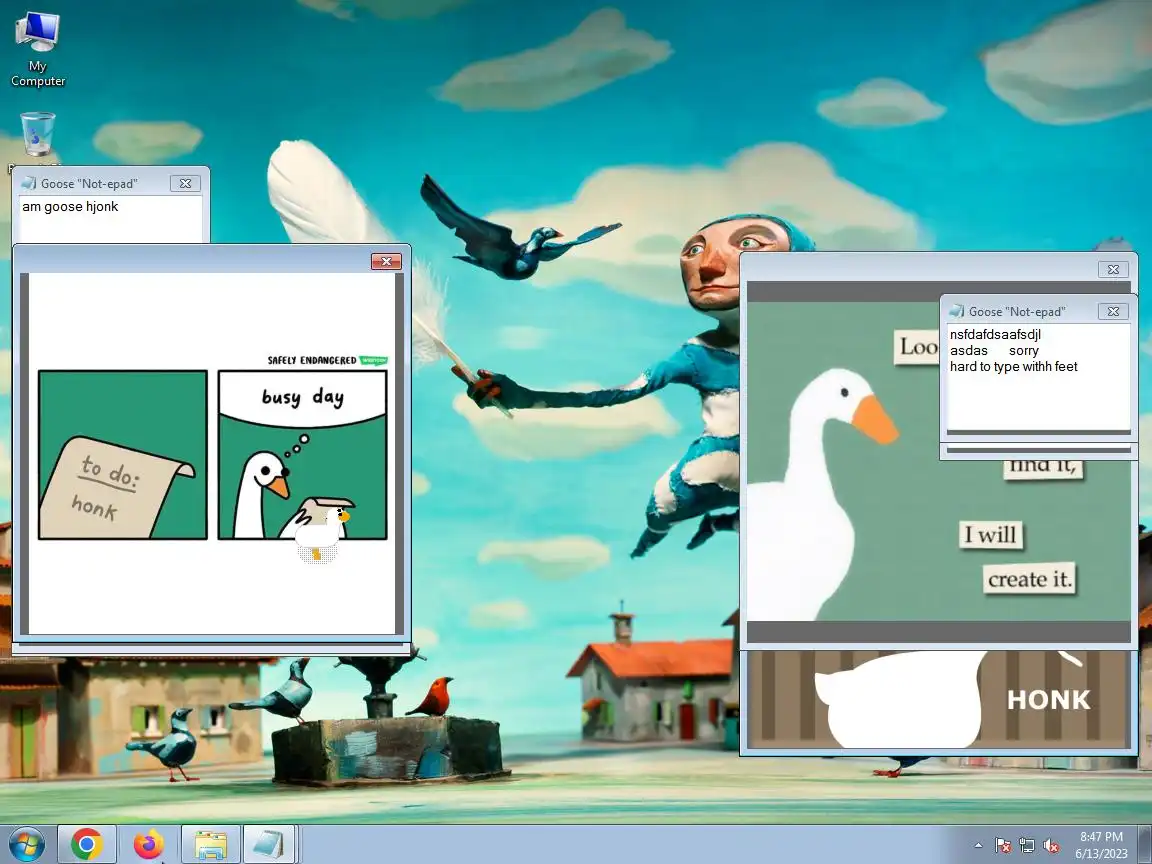Screen dimensions: 1152x864
Task: Open the Action Center flag icon
Action: click(1002, 846)
